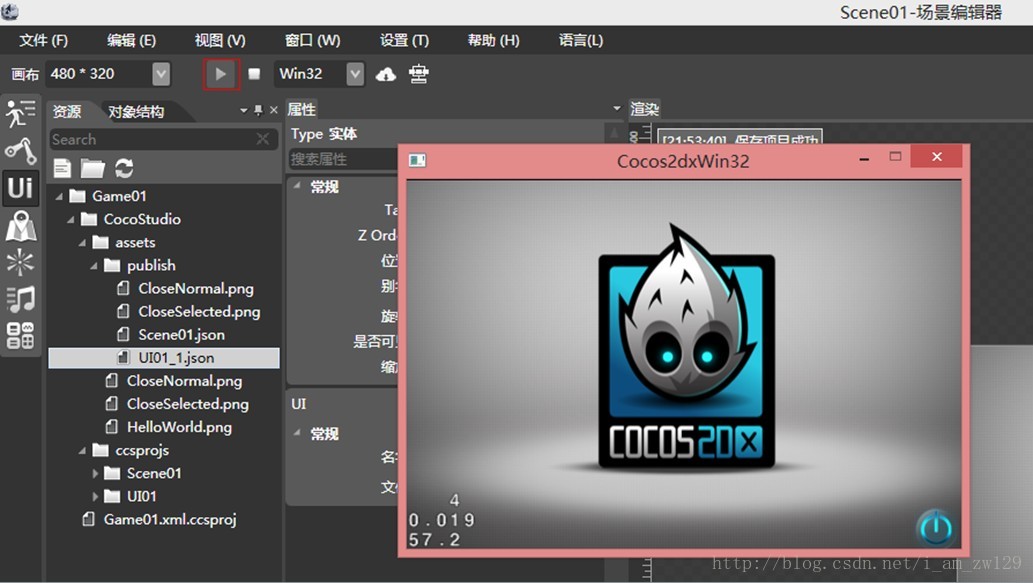Open the 设置 (T) menu

404,40
